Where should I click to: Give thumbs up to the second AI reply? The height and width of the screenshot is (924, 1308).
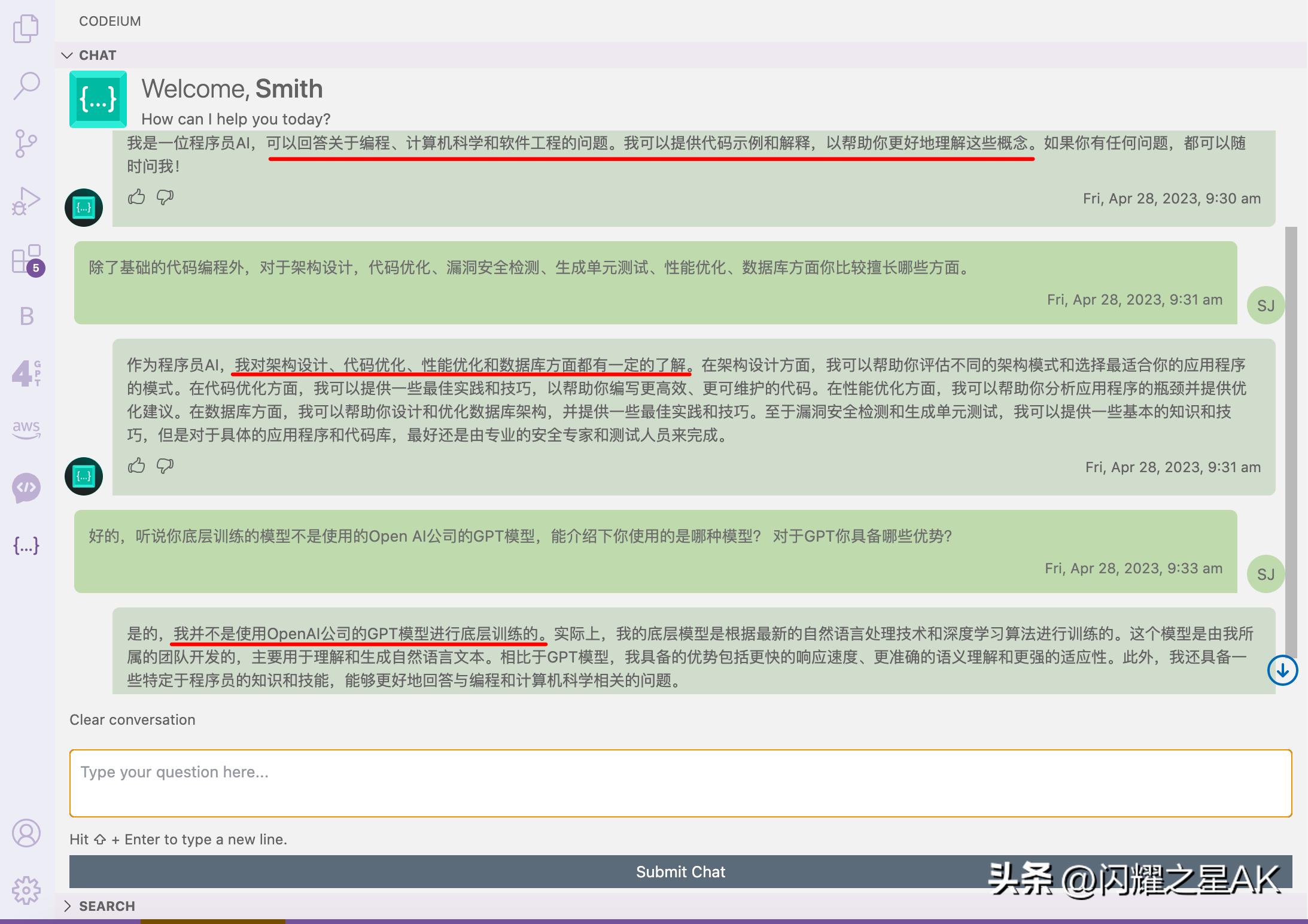coord(136,466)
